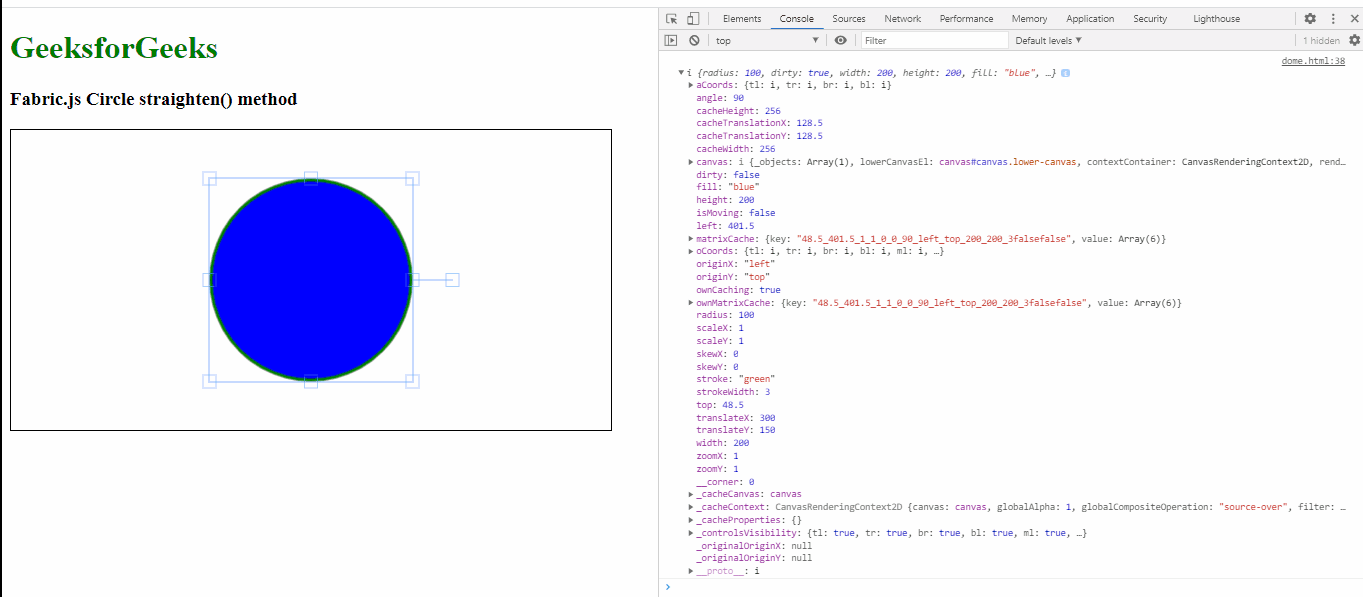
Task: Click the GeeksforGeeks page heading
Action: (114, 48)
